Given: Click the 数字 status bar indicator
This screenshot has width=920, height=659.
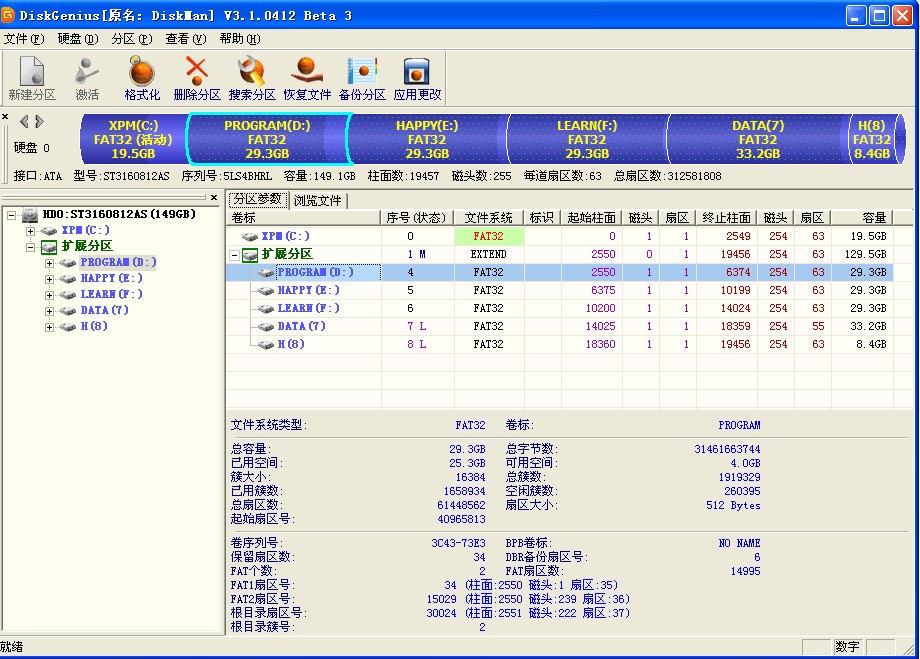Looking at the screenshot, I should (x=847, y=647).
